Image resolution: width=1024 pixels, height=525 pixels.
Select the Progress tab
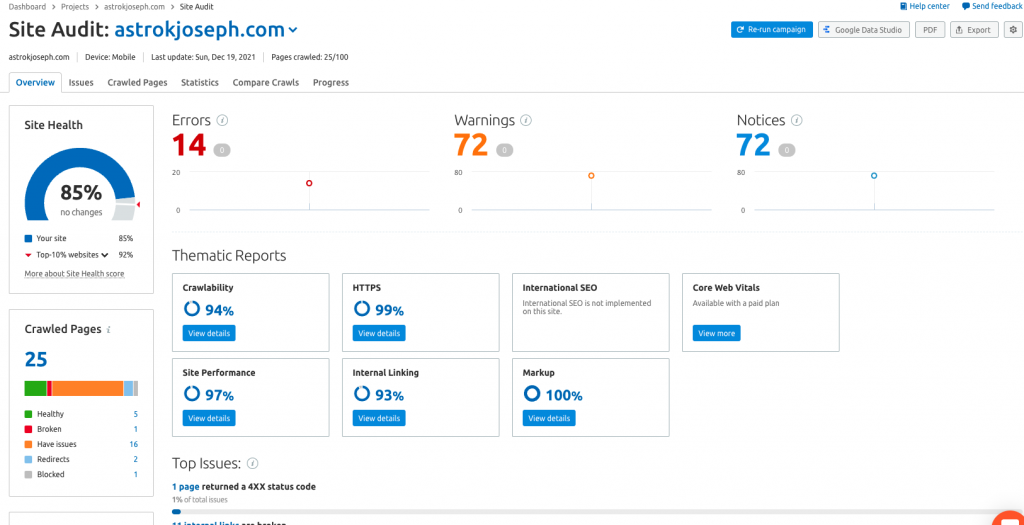point(331,83)
